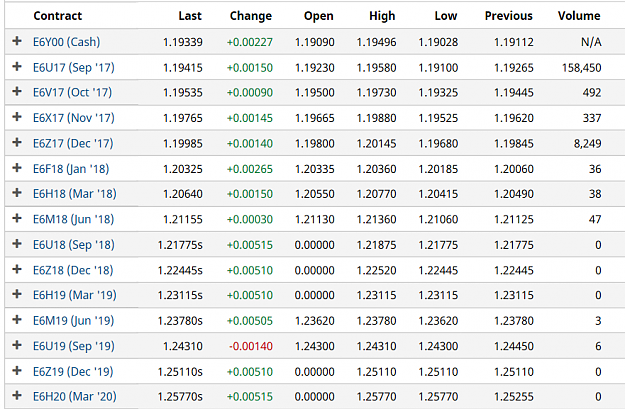
Task: Sort by the Contract column header
Action: (x=57, y=16)
